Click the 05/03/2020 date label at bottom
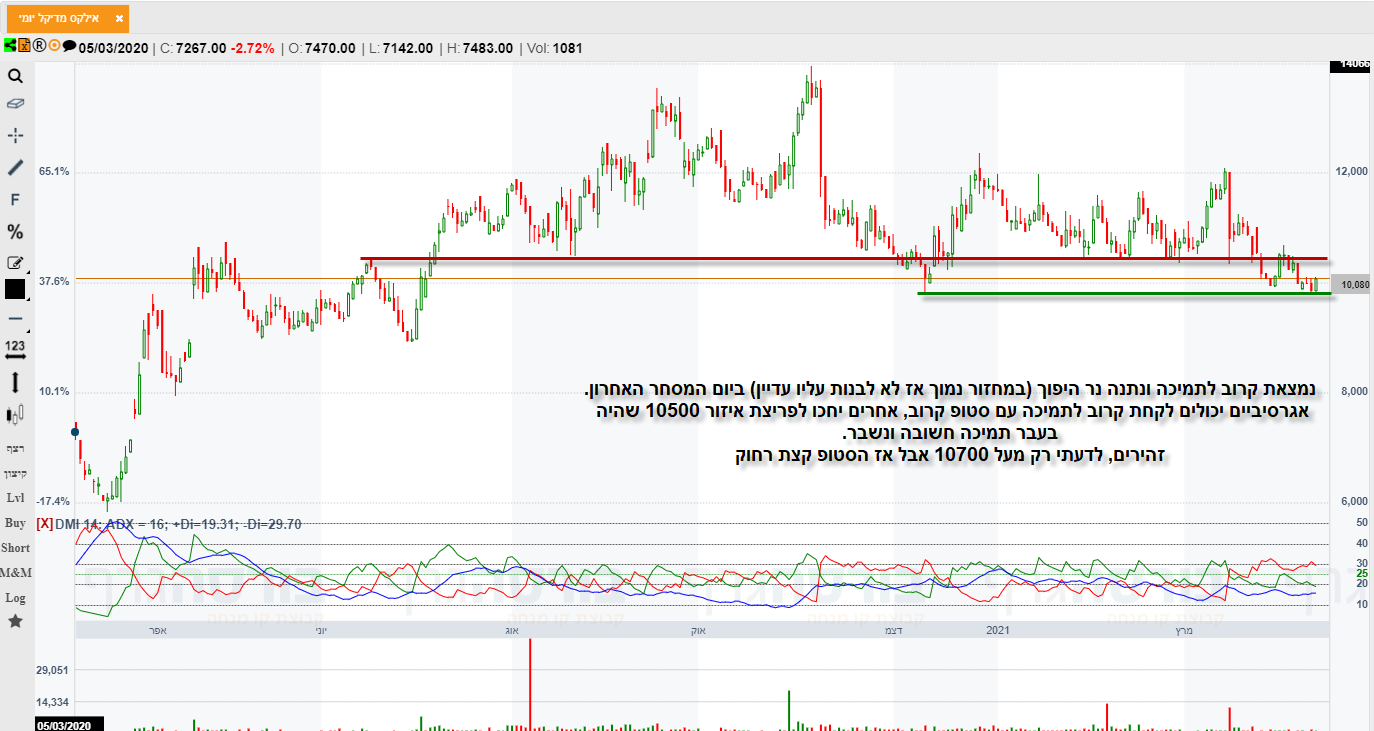The width and height of the screenshot is (1374, 731). (69, 724)
